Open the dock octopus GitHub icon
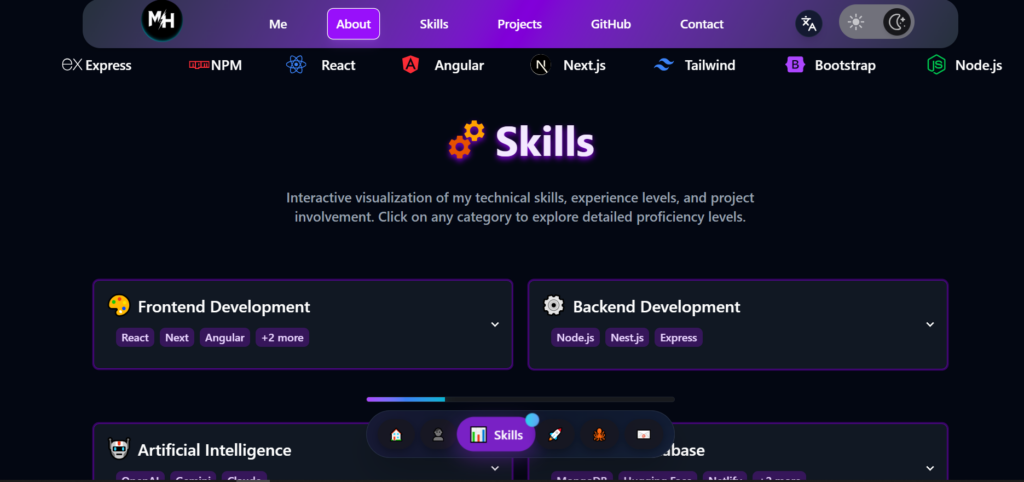The height and width of the screenshot is (482, 1024). click(x=599, y=435)
